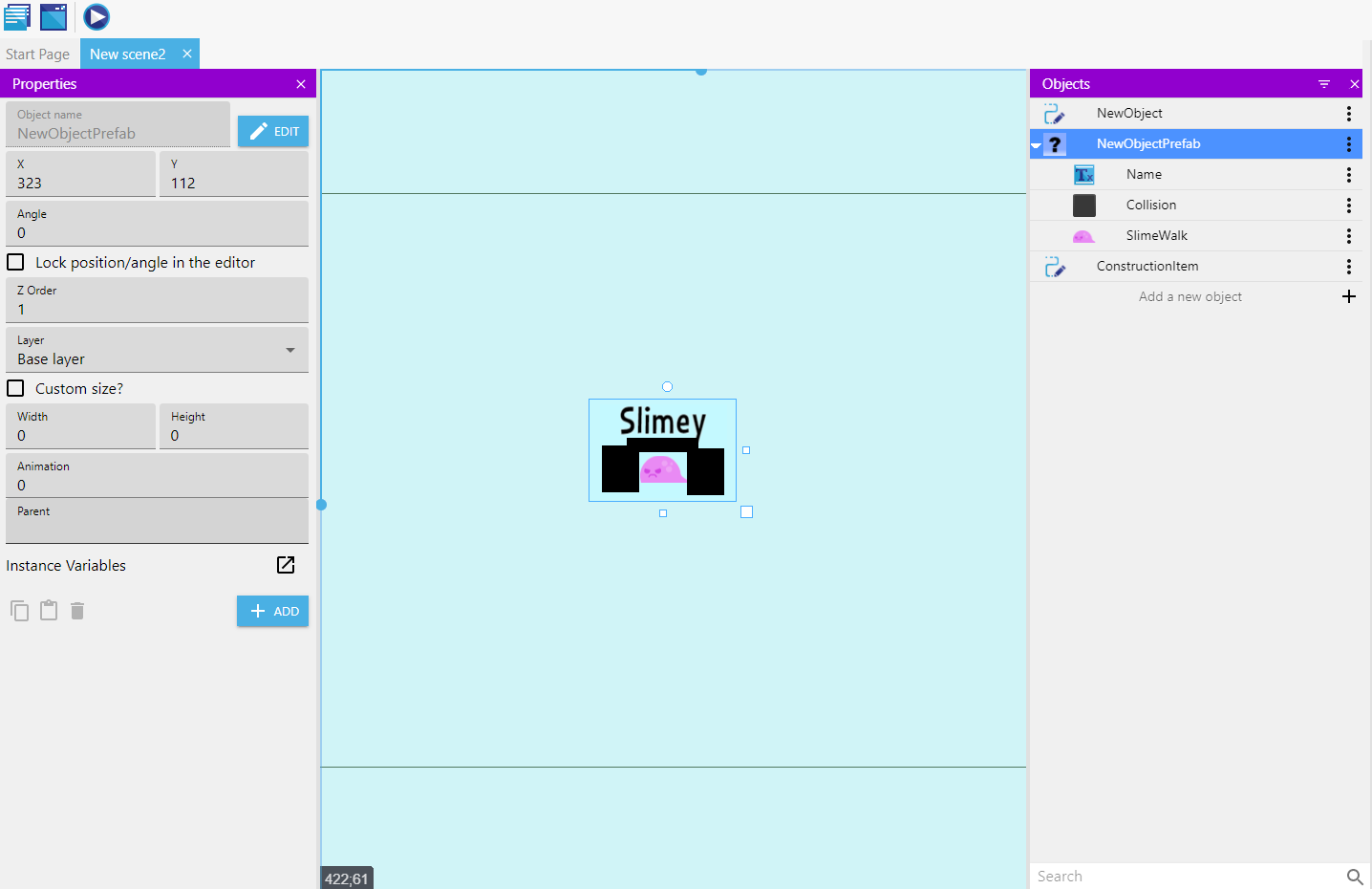1372x889 pixels.
Task: Open the options menu for NewObject
Action: tap(1348, 113)
